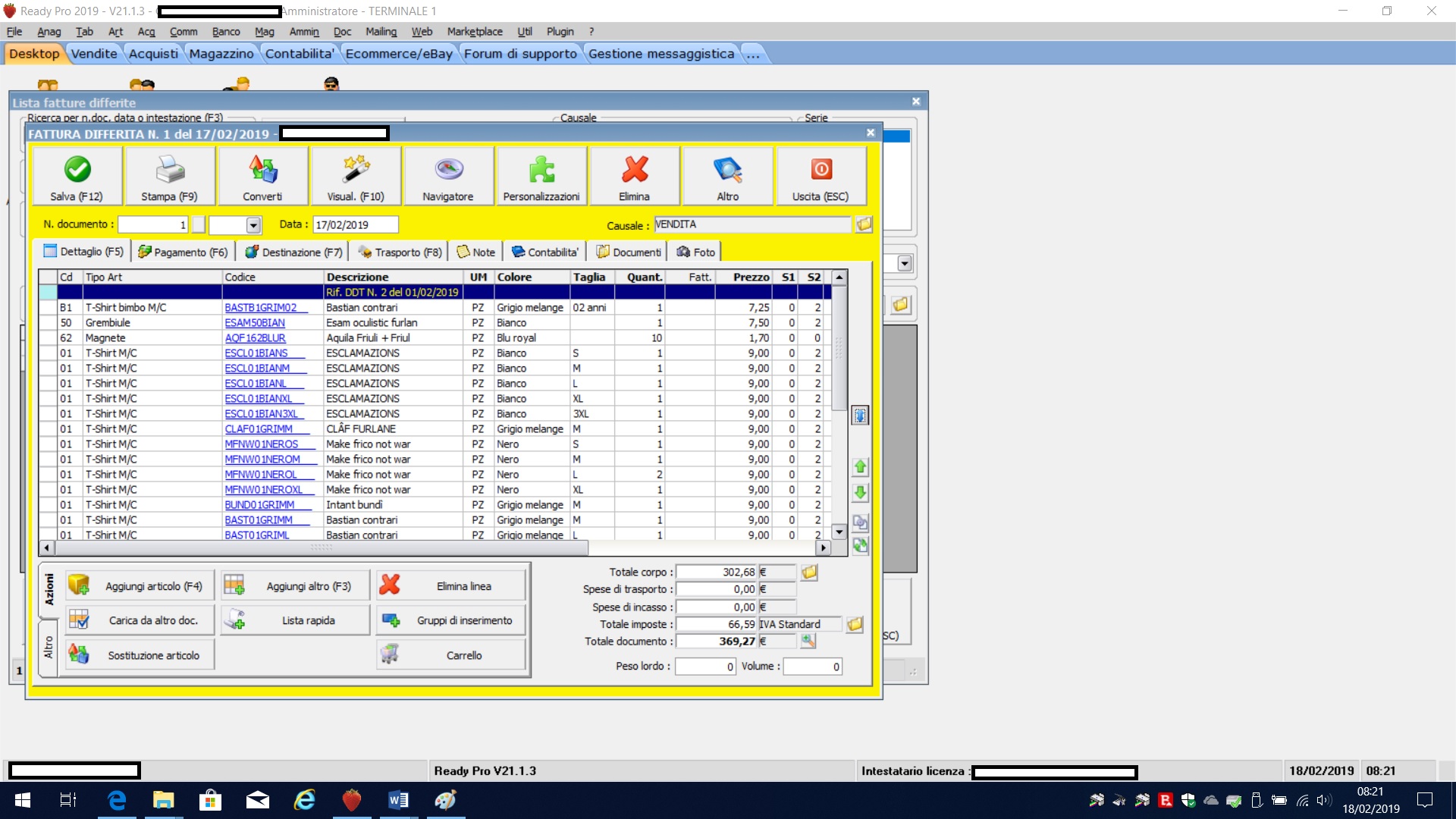Click Gruppi di inserimento button
1456x819 pixels.
(450, 620)
